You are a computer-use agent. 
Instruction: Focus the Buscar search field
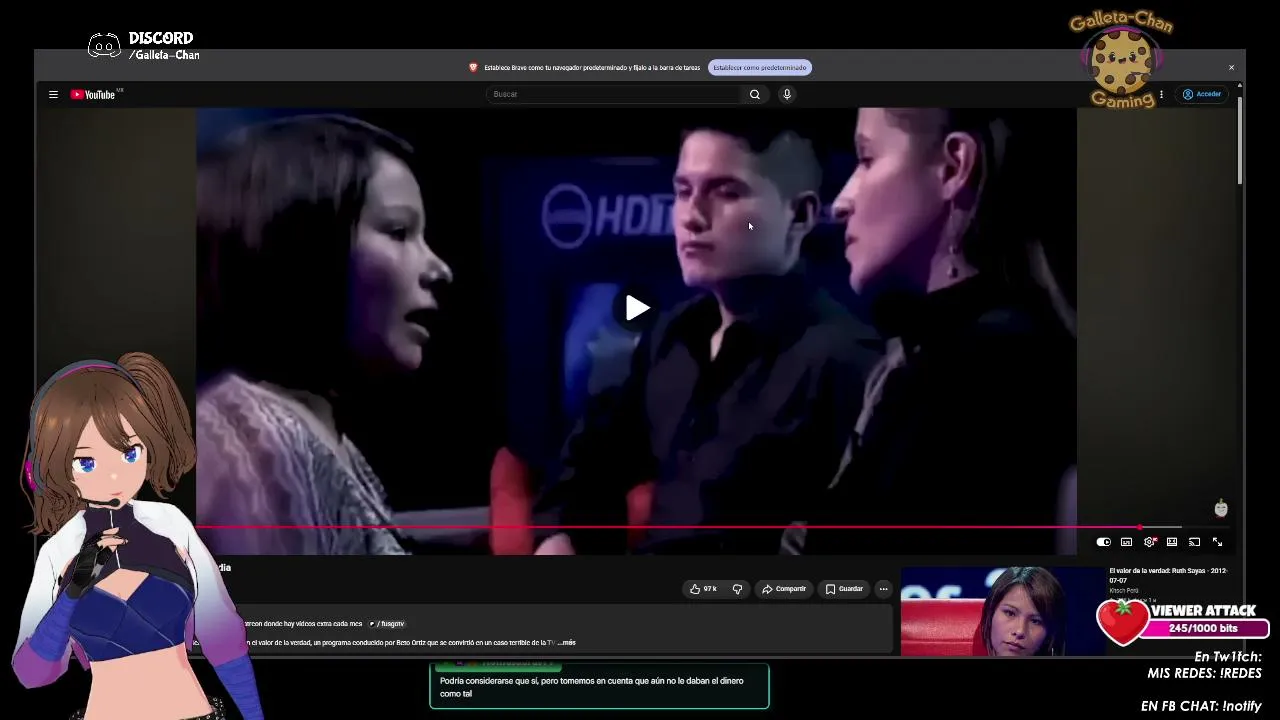(x=613, y=94)
